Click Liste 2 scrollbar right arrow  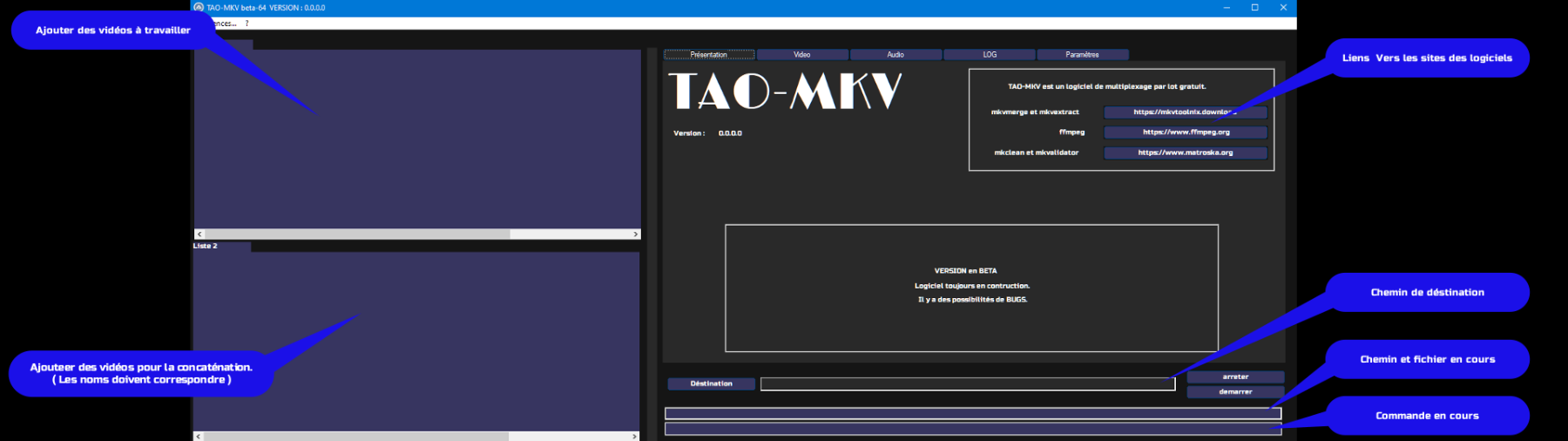(636, 436)
